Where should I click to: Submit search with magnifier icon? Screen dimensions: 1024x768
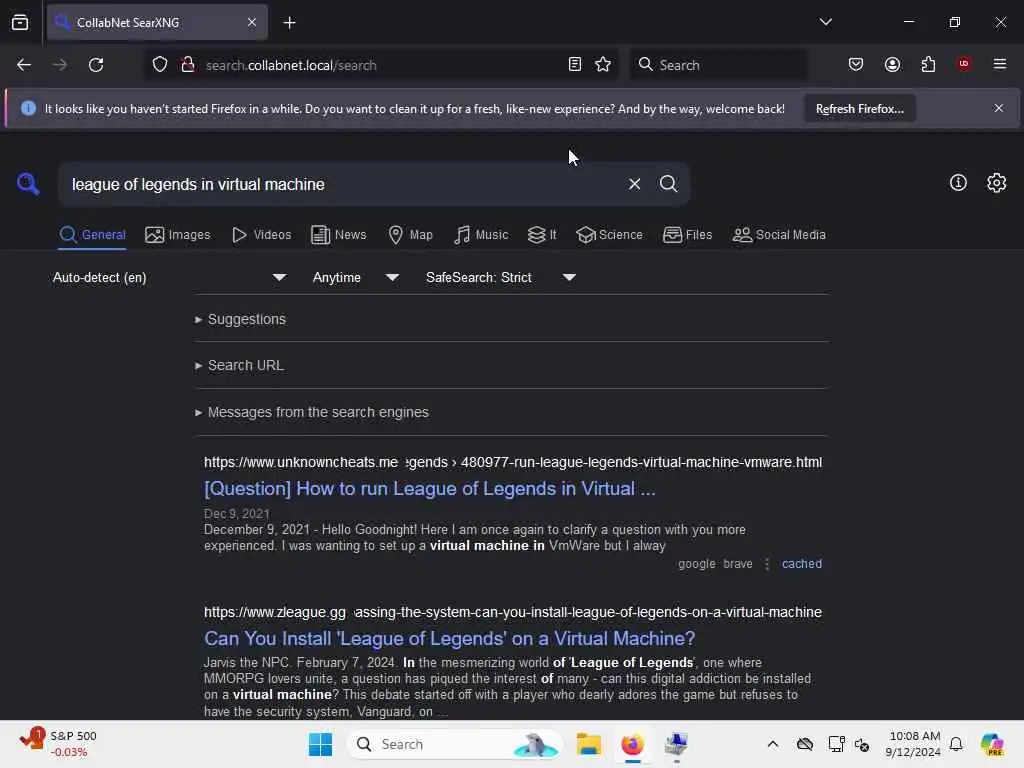668,184
